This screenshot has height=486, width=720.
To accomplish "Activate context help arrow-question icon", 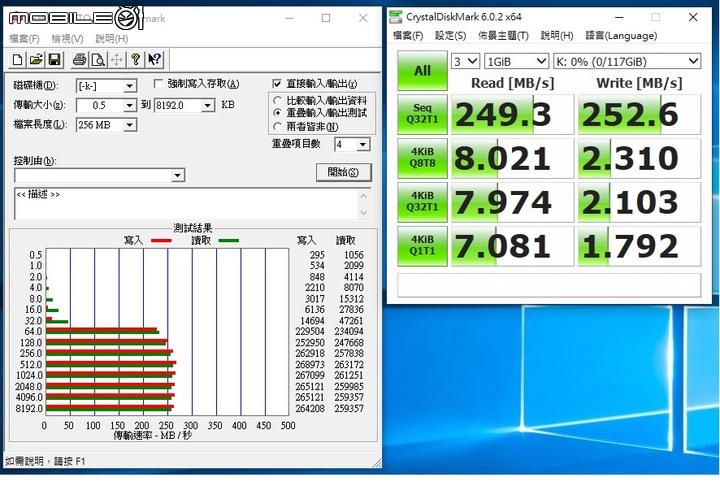I will 154,60.
